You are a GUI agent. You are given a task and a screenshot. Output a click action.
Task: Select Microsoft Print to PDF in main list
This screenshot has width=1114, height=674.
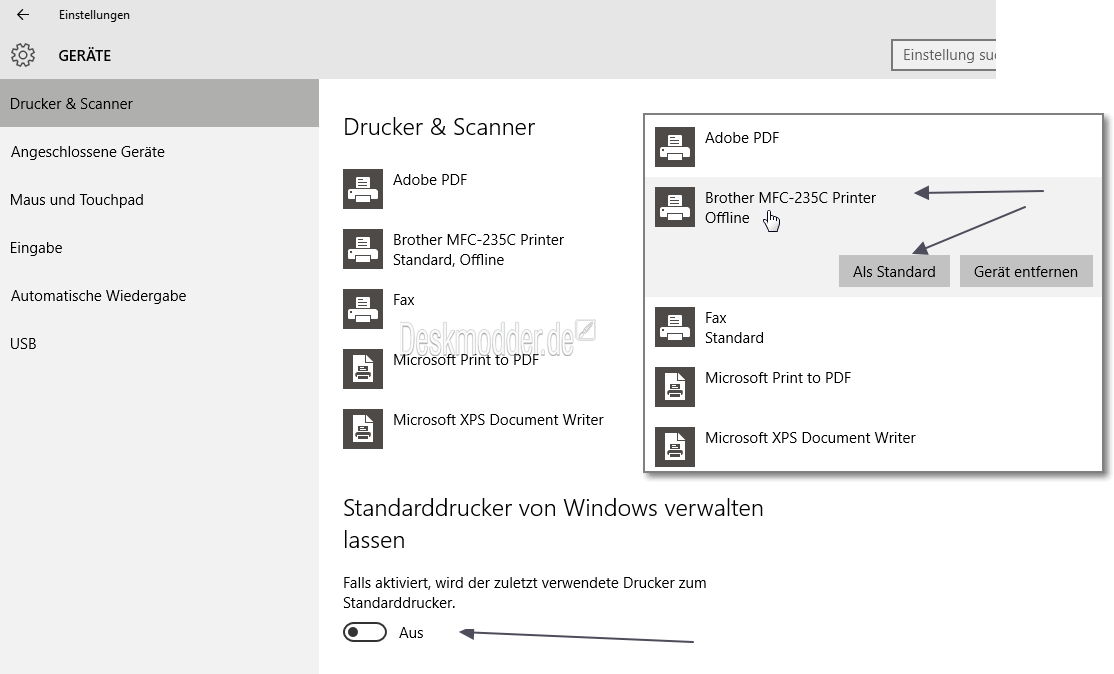click(x=465, y=359)
